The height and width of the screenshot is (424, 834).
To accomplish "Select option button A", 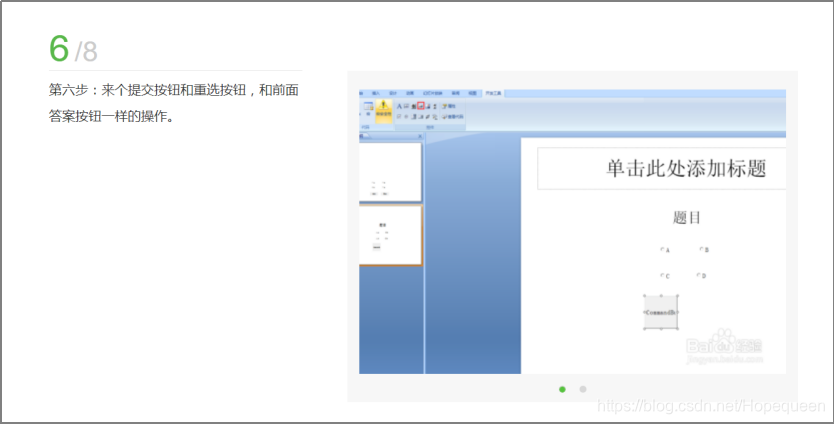I will [665, 249].
